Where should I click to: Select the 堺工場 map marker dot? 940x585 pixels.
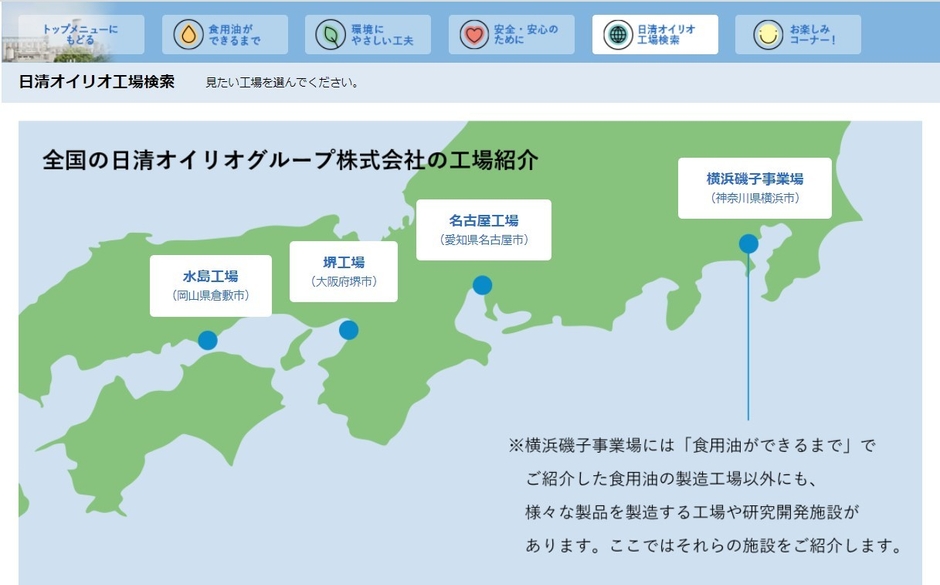tap(349, 329)
